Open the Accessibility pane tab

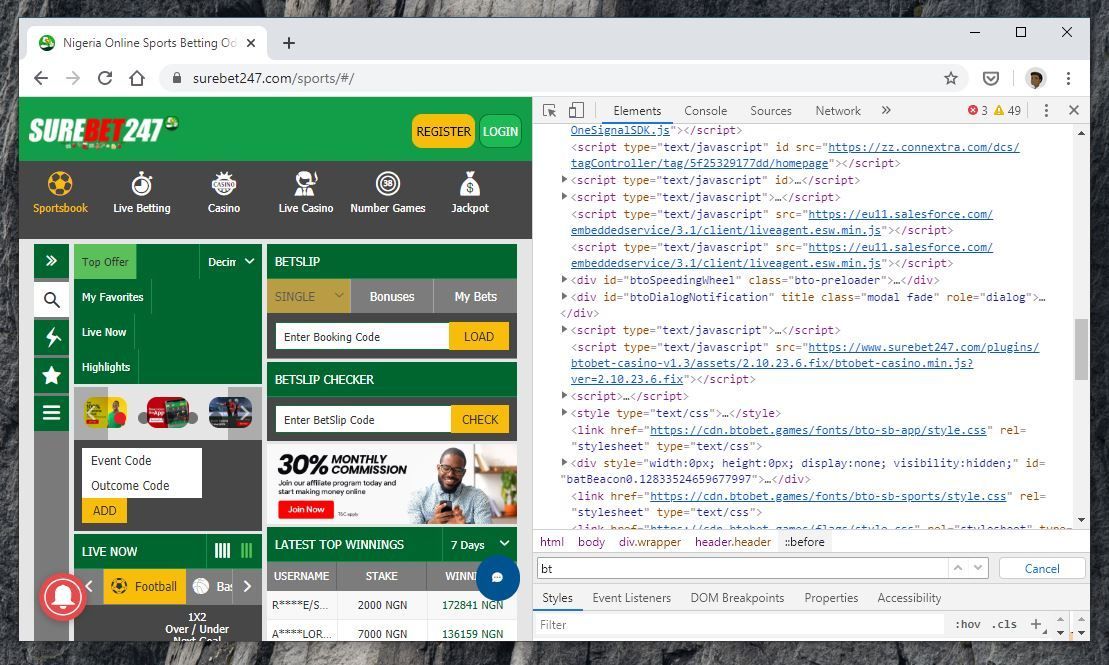(x=909, y=598)
